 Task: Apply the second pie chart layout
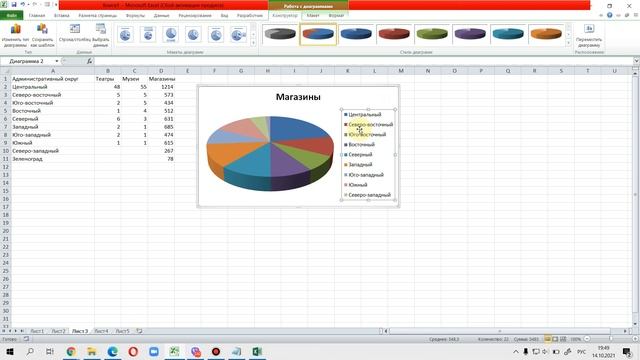[148, 34]
